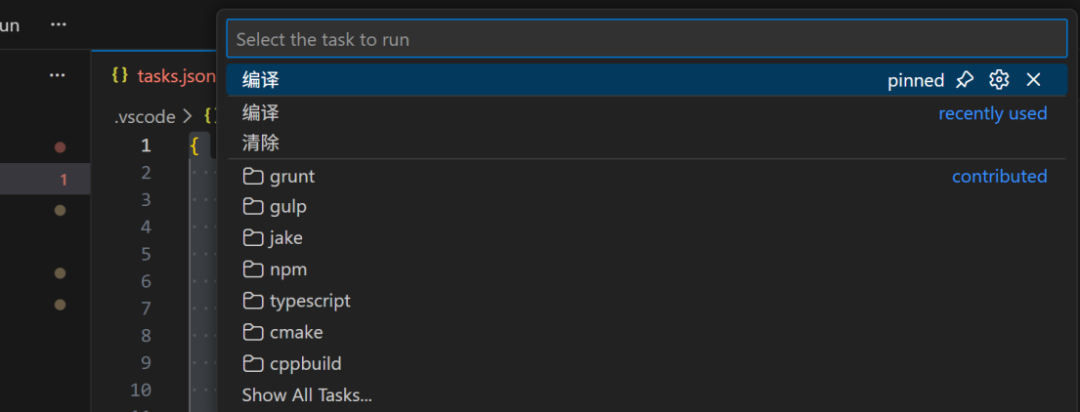This screenshot has width=1080, height=412.
Task: Open the sidebar panel more actions ellipsis
Action: (x=57, y=75)
